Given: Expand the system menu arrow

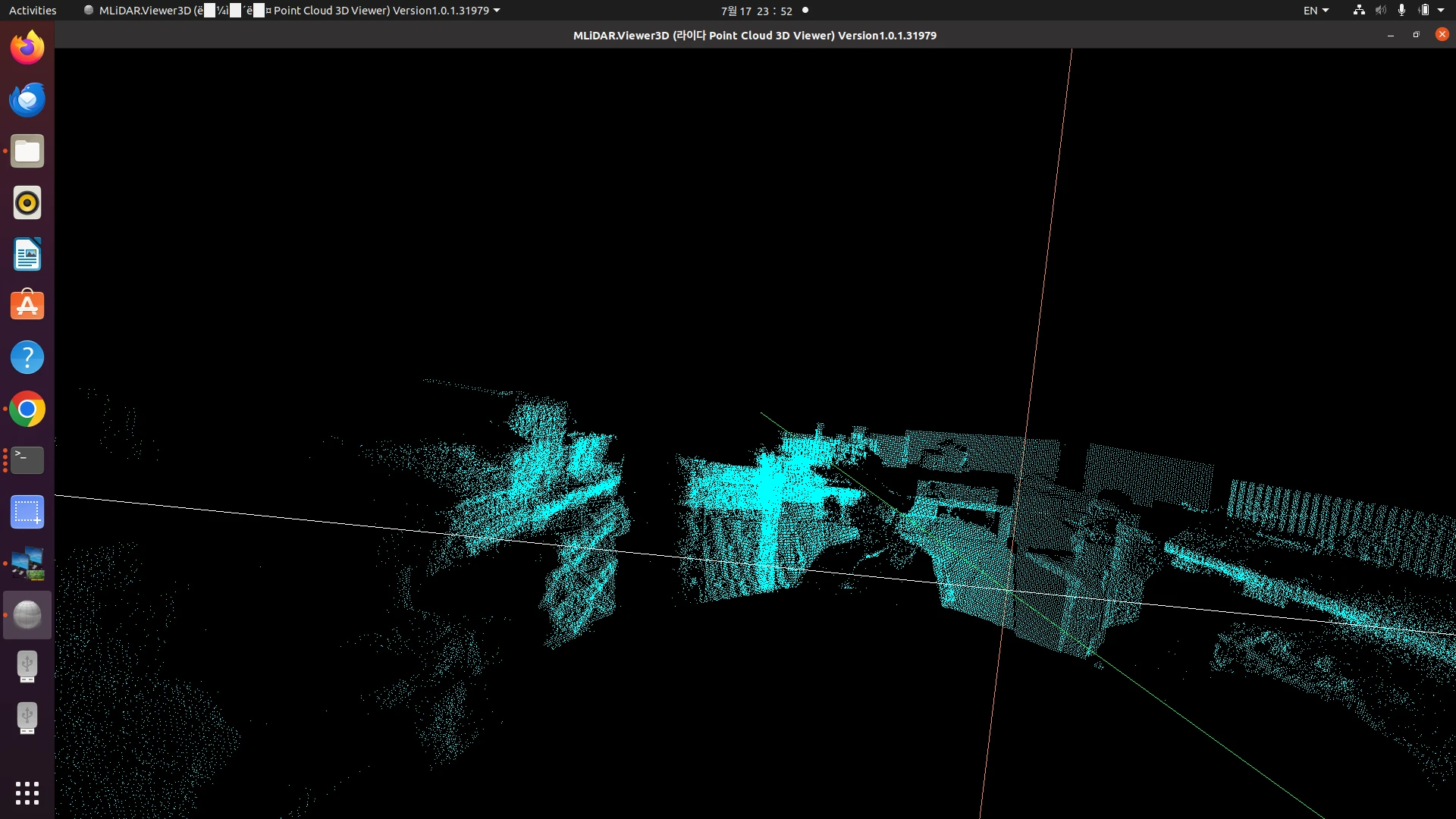Looking at the screenshot, I should coord(1441,11).
